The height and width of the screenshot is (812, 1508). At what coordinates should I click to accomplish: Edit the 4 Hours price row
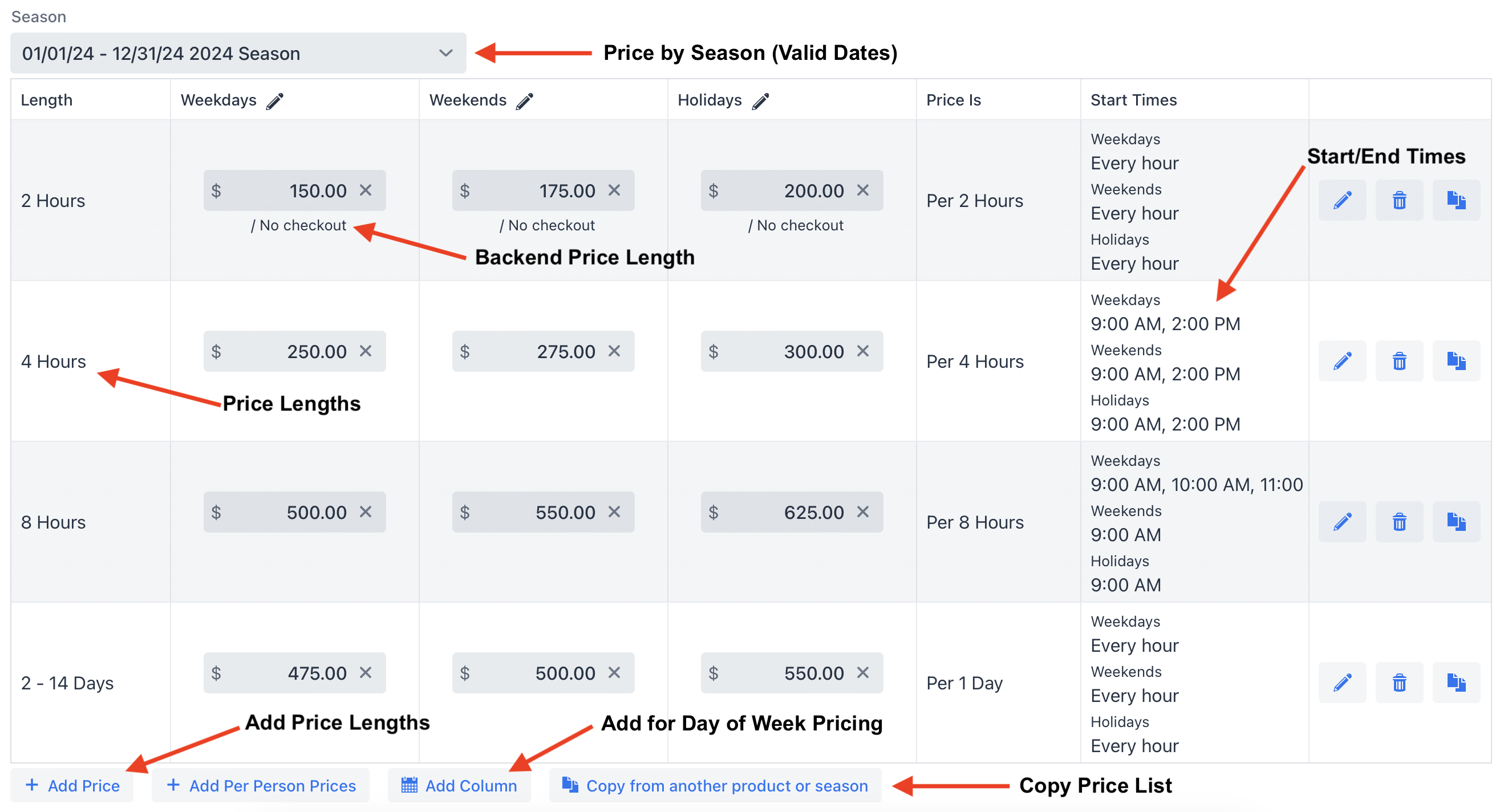(x=1343, y=361)
